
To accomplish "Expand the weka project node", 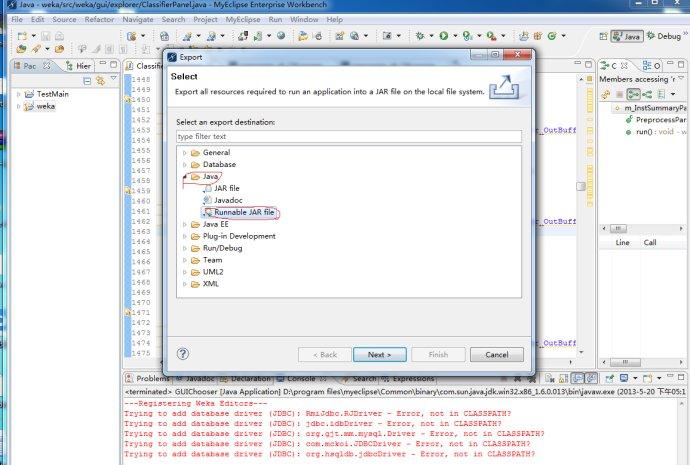I will (18, 106).
